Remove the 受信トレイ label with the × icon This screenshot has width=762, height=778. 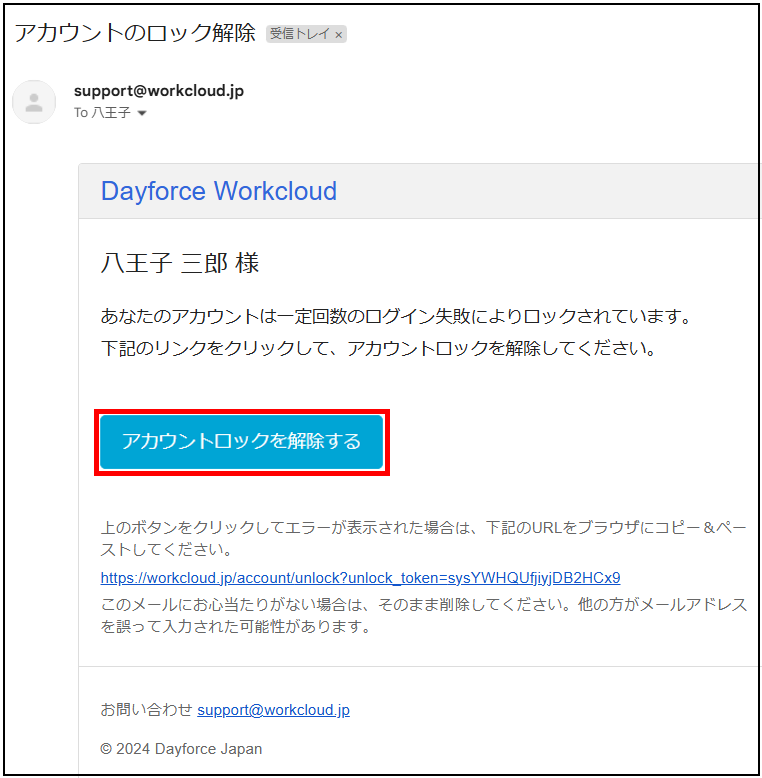pyautogui.click(x=338, y=34)
